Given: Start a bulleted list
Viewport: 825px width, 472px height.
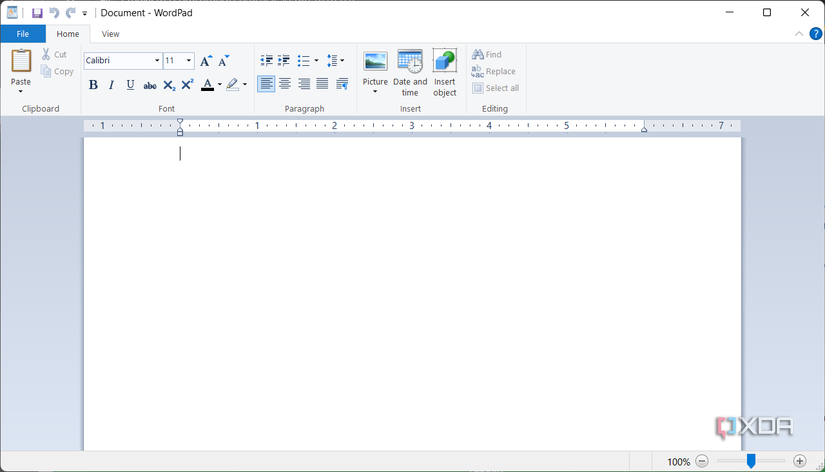Looking at the screenshot, I should [304, 61].
